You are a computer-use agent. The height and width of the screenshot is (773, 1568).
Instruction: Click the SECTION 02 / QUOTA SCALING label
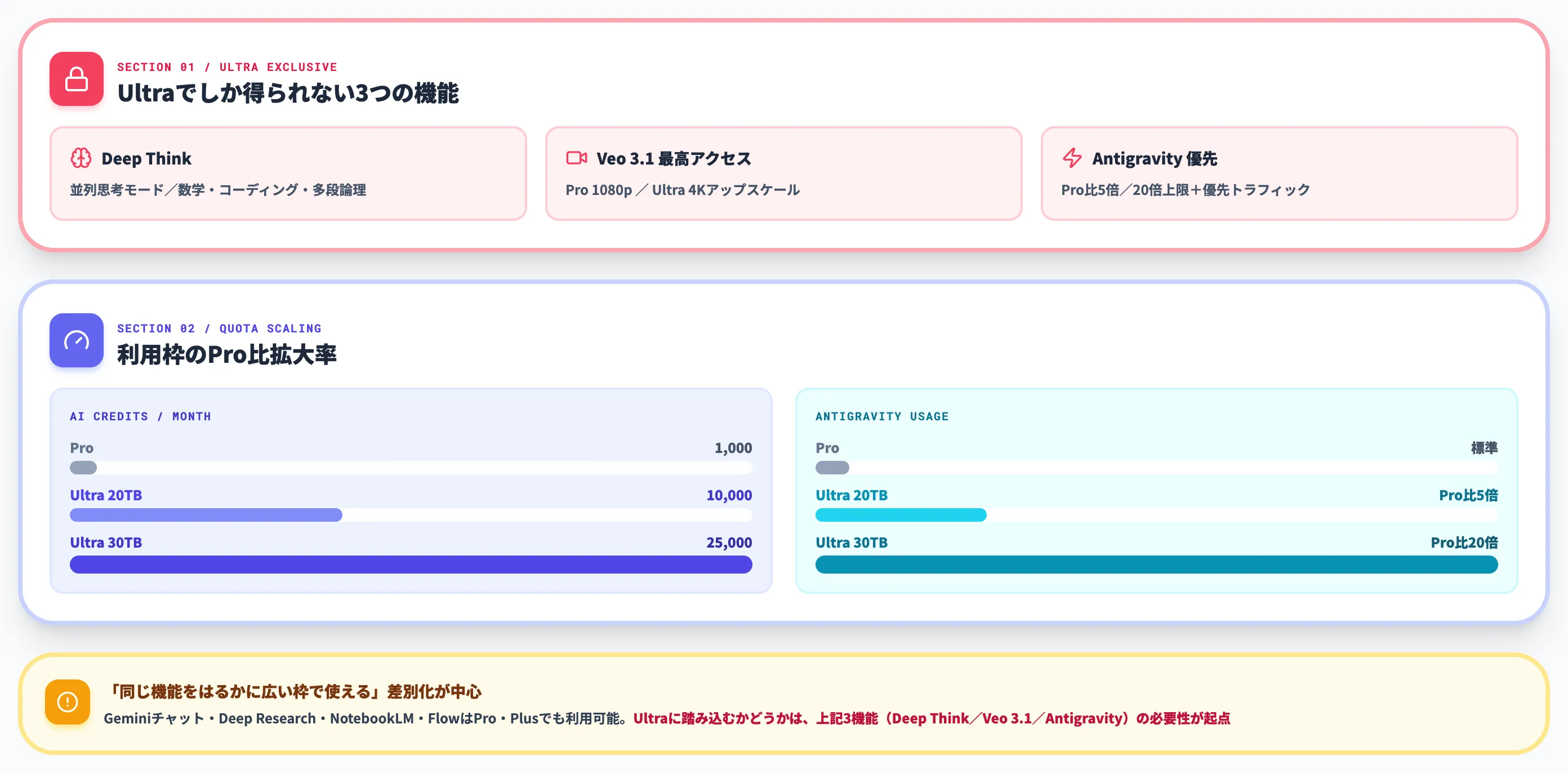pyautogui.click(x=219, y=328)
